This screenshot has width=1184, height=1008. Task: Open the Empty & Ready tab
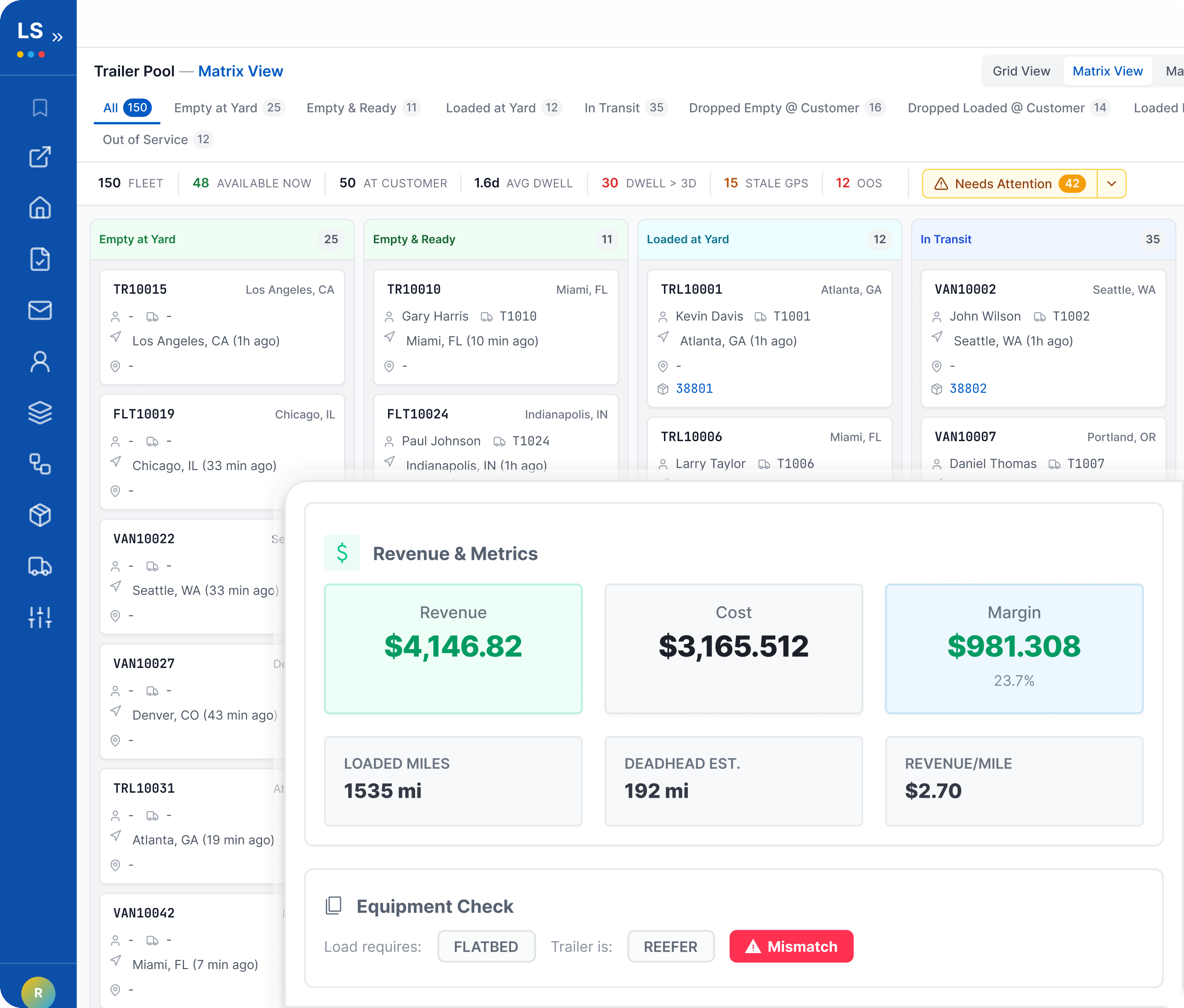(363, 108)
